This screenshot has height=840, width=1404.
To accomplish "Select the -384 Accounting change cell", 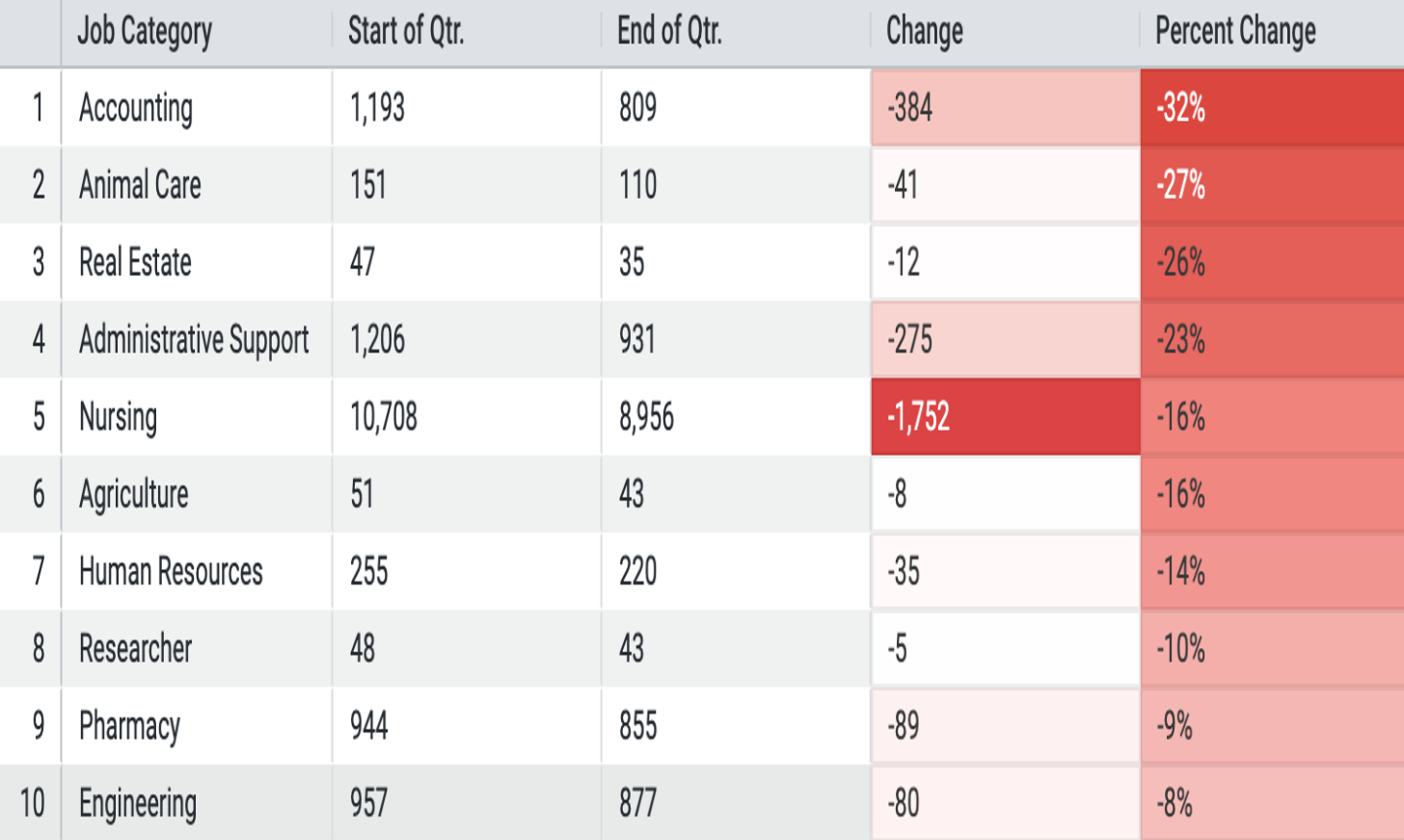I will pyautogui.click(x=1005, y=107).
